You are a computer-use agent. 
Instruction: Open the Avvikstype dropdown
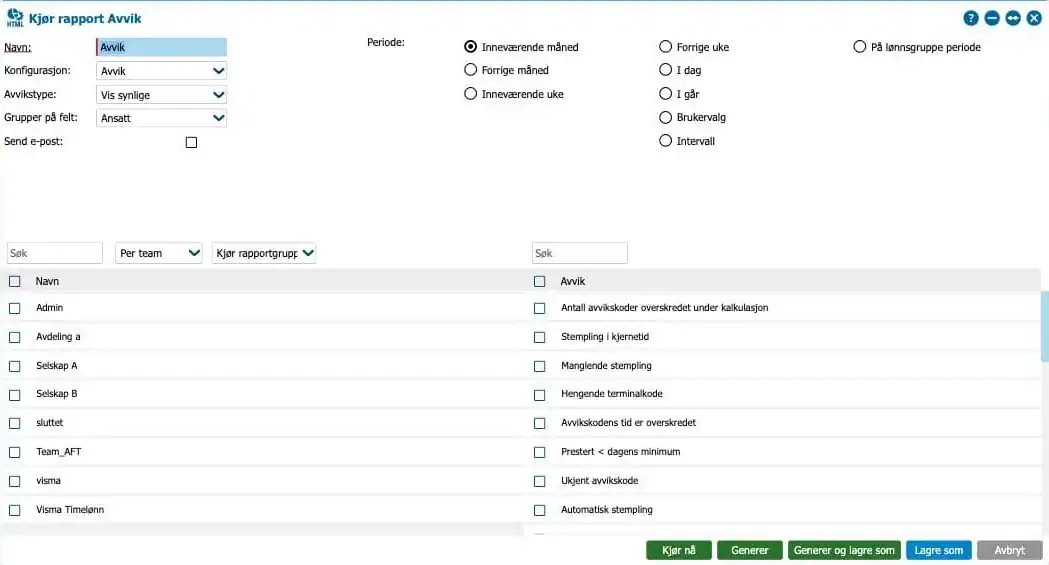161,94
